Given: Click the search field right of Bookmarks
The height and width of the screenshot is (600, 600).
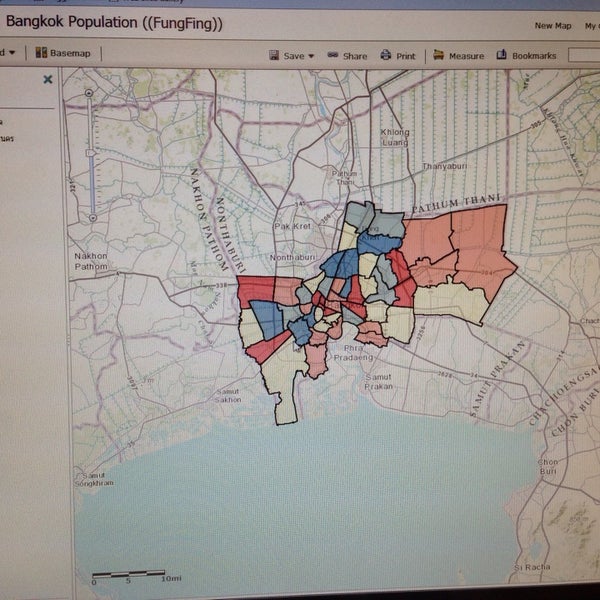Looking at the screenshot, I should click(x=585, y=56).
